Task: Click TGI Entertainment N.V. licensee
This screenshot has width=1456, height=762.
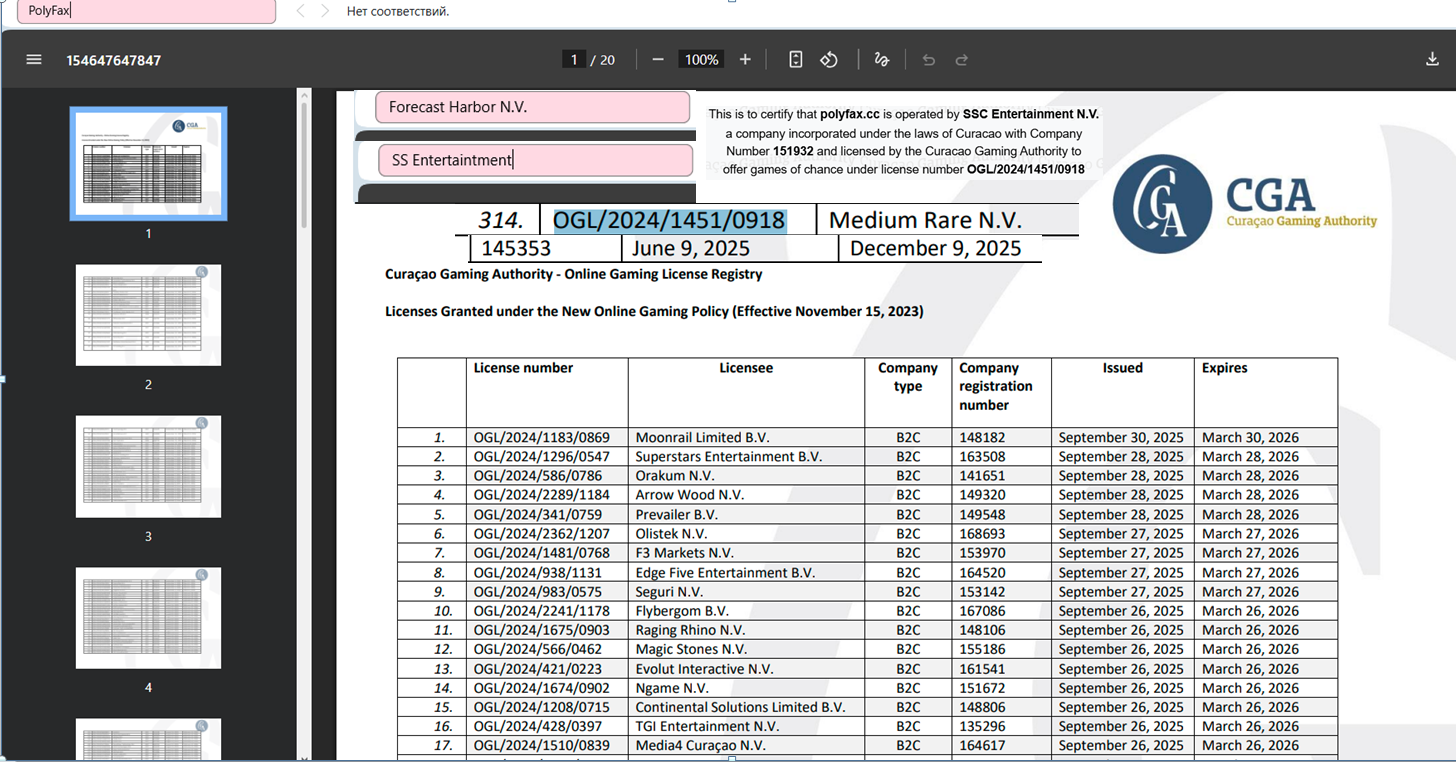Action: tap(708, 726)
